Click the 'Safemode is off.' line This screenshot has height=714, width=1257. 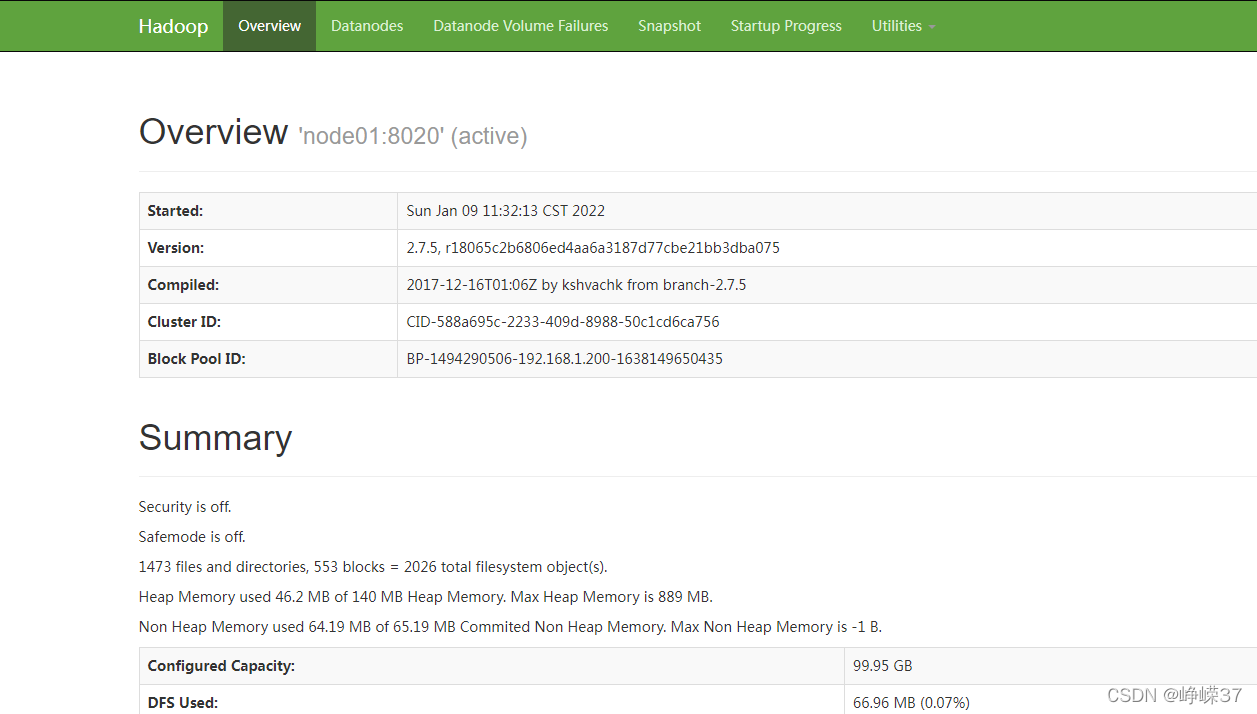tap(192, 537)
